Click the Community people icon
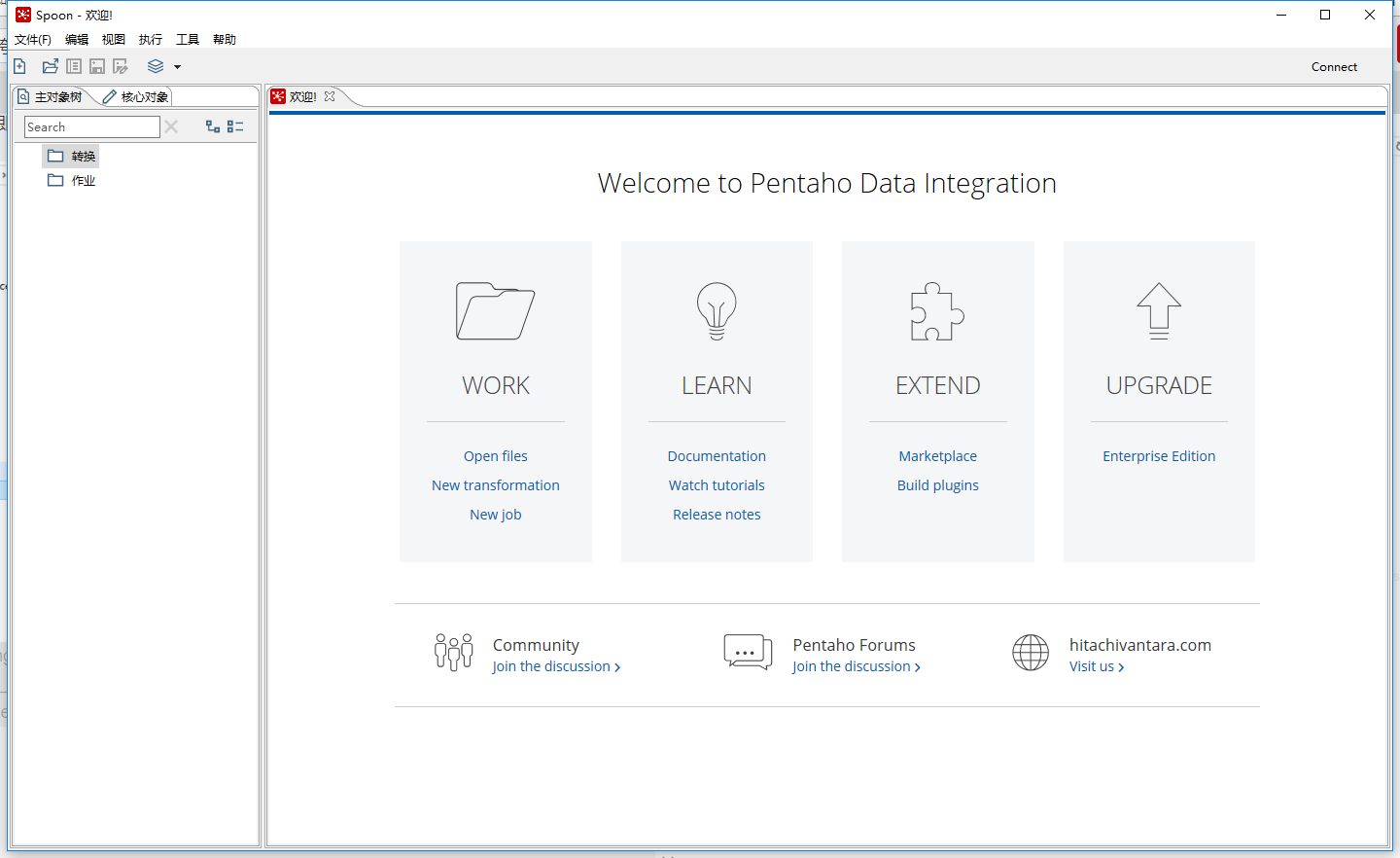The height and width of the screenshot is (858, 1400). [454, 652]
